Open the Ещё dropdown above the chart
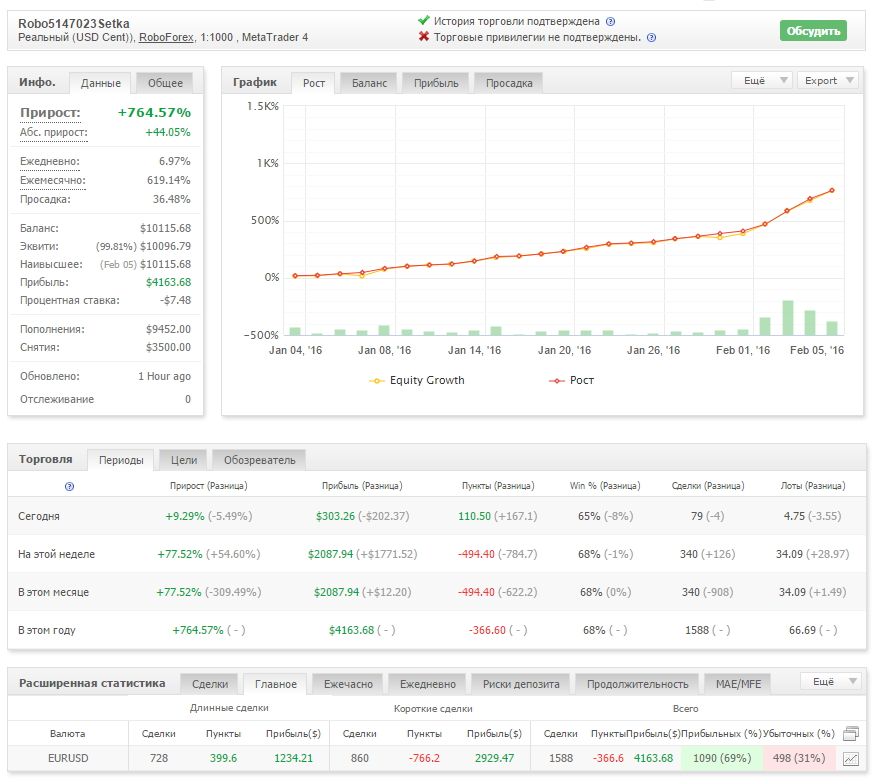This screenshot has width=876, height=783. coord(762,80)
